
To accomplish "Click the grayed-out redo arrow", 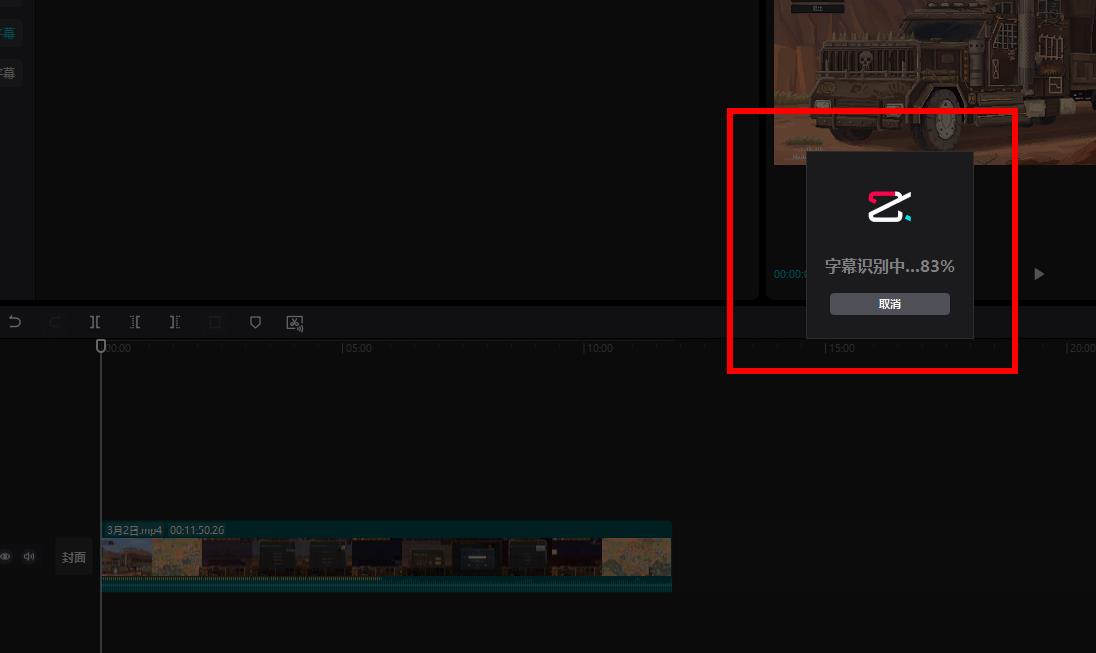I will 54,322.
